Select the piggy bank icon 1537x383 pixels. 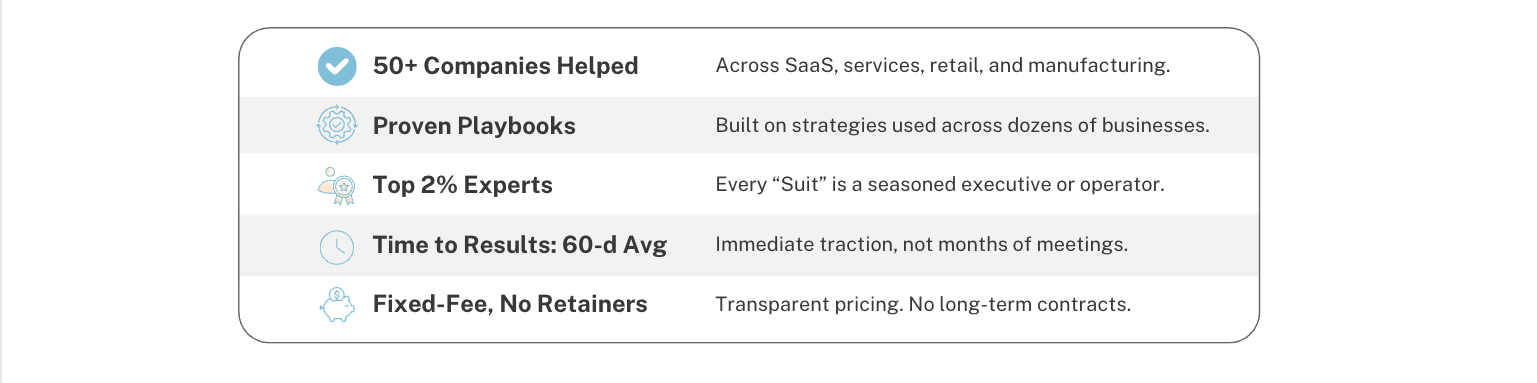[337, 304]
